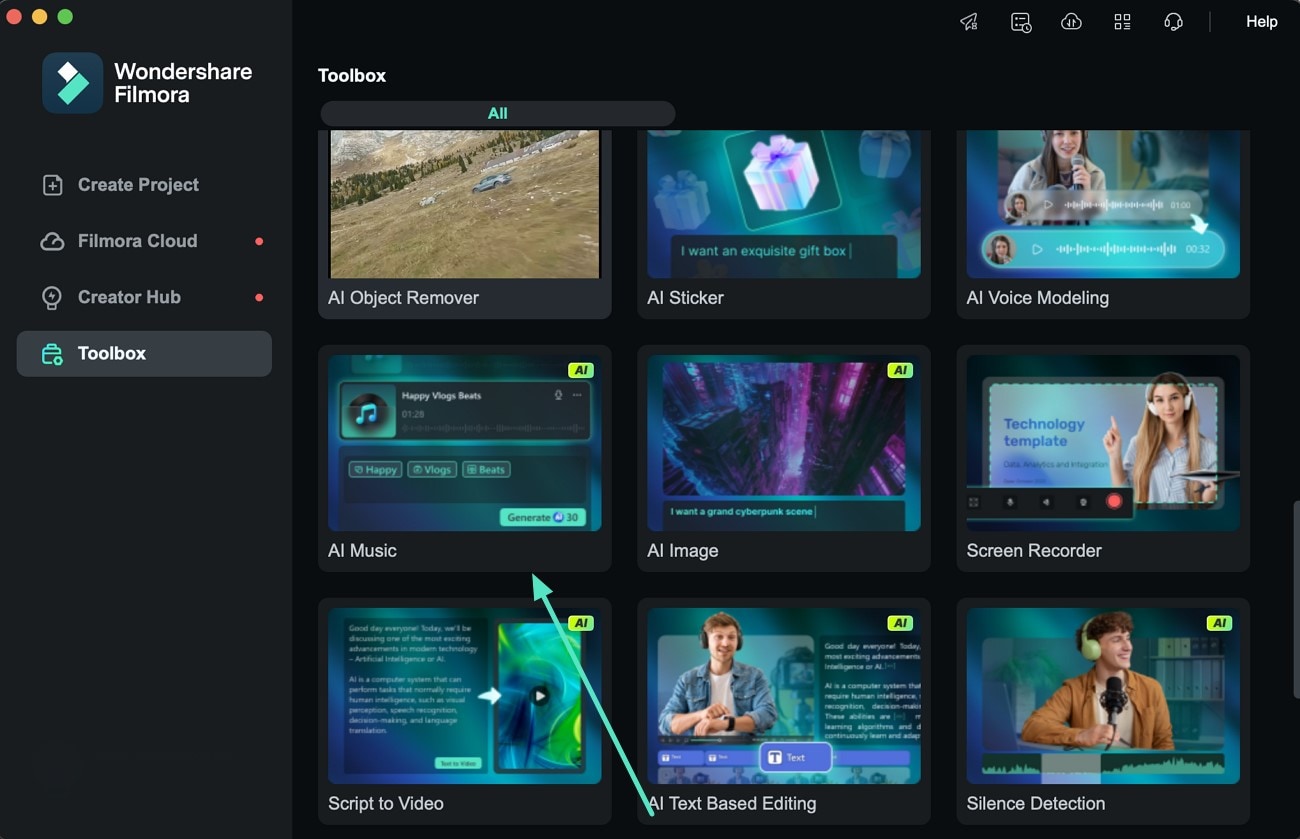The image size is (1300, 839).
Task: Click the AI badge on Script to Video
Action: [x=581, y=623]
